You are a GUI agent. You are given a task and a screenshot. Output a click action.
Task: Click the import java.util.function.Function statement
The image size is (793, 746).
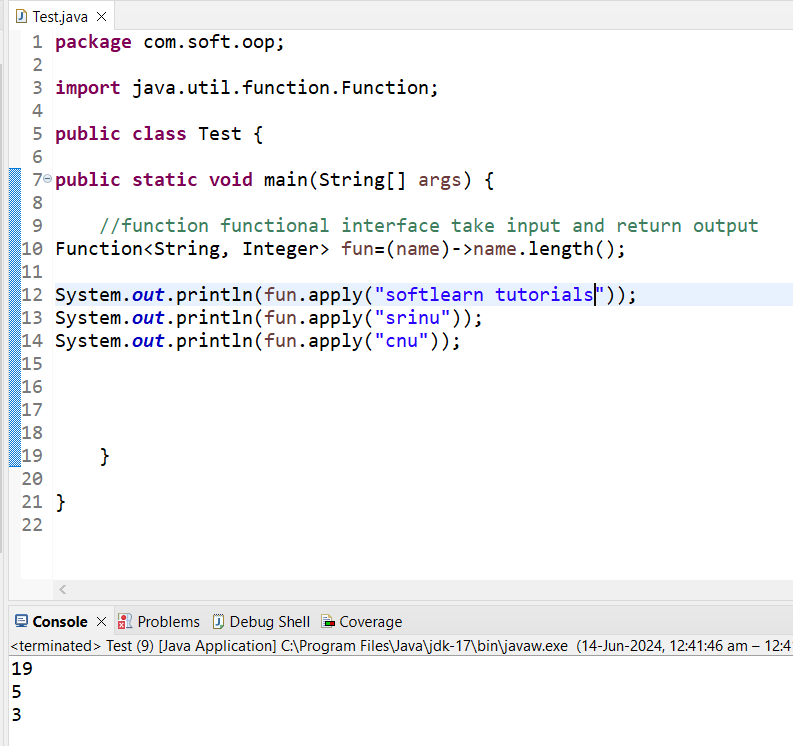point(246,88)
